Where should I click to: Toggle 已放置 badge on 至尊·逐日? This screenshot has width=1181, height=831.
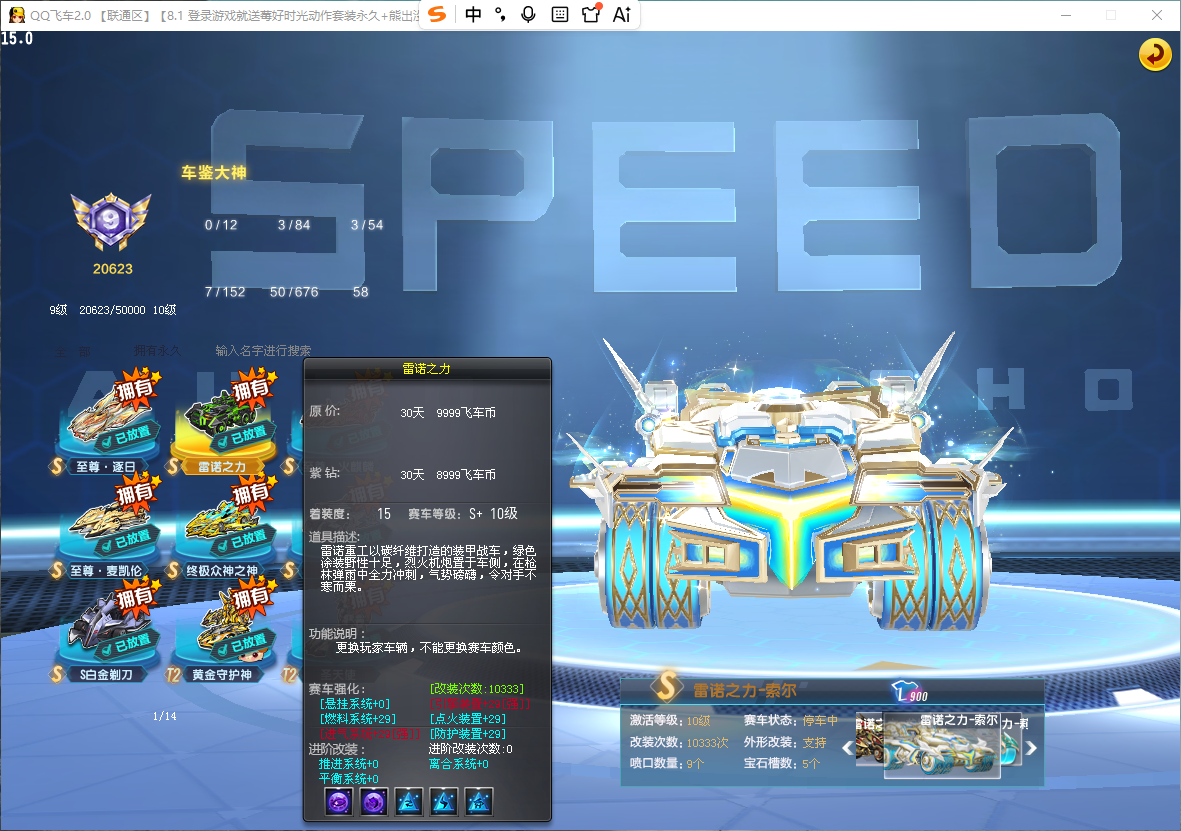(x=128, y=435)
